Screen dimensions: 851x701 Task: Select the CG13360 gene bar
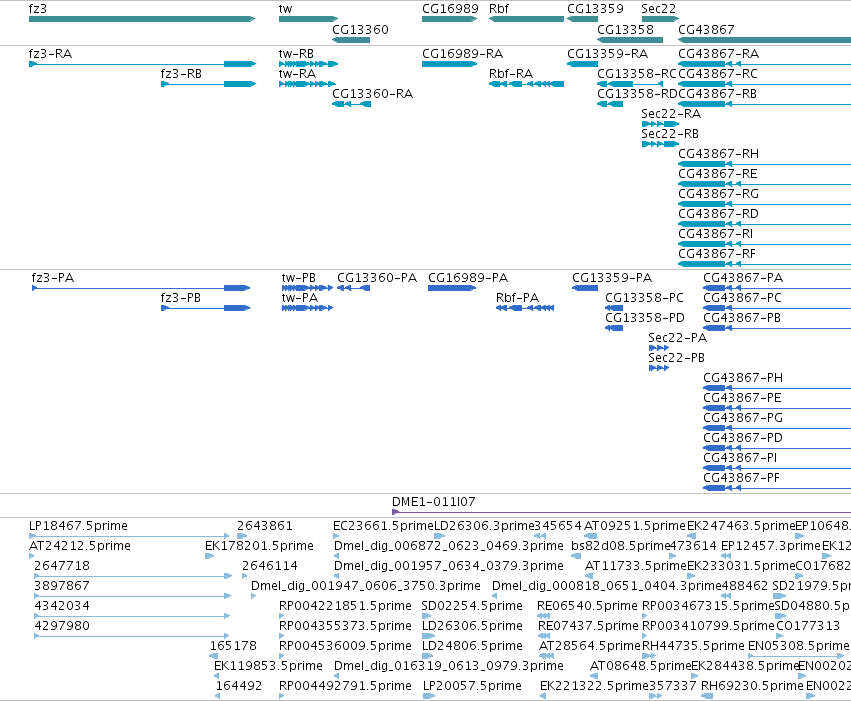[351, 40]
